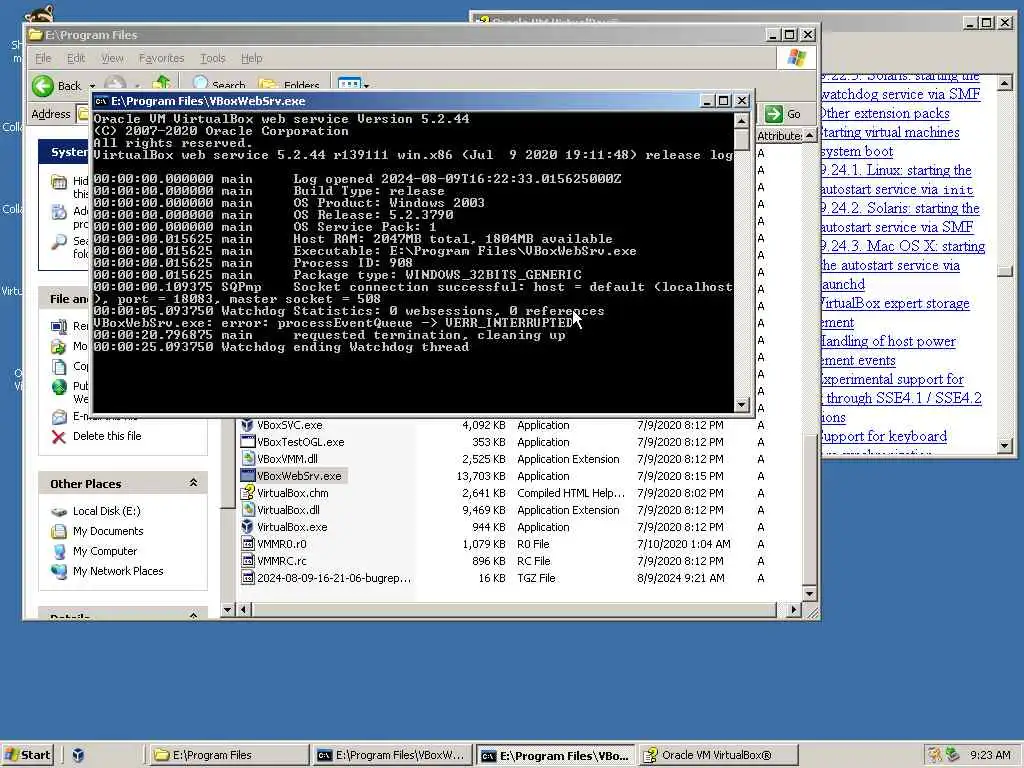Click the Back arrow icon in Explorer
Viewport: 1024px width, 768px height.
43,86
